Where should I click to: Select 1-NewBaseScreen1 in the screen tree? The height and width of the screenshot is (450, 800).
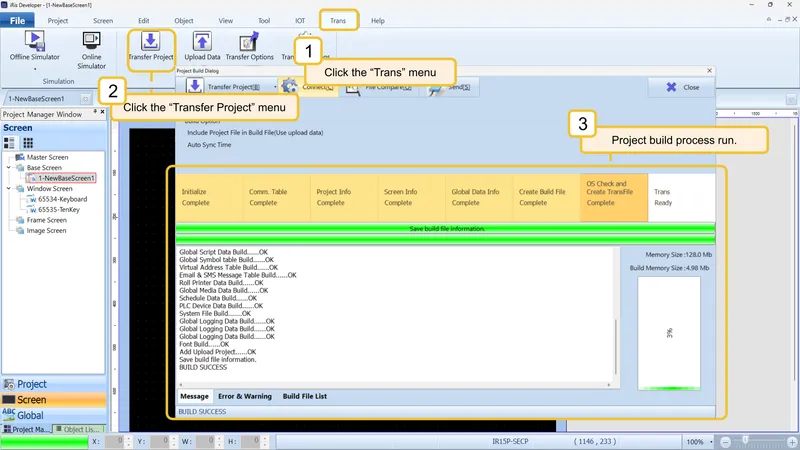pos(66,178)
